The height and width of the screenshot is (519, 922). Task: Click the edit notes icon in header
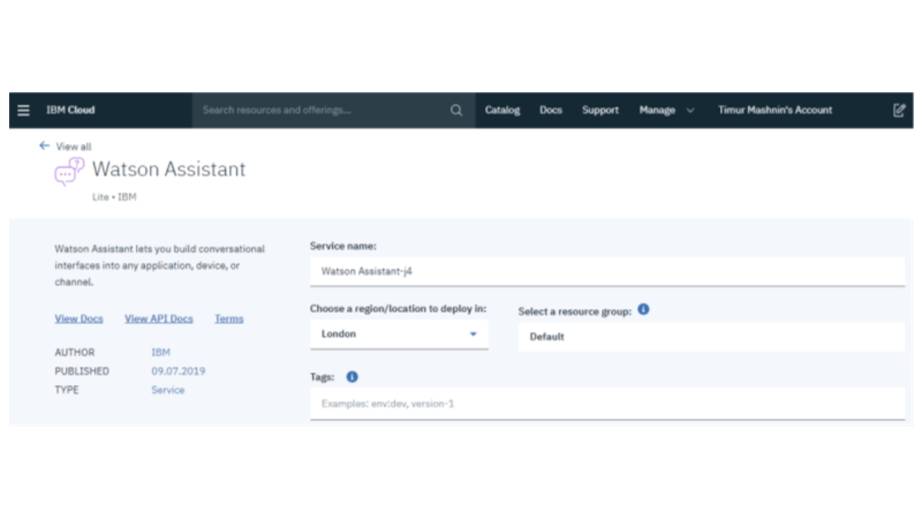coord(899,110)
